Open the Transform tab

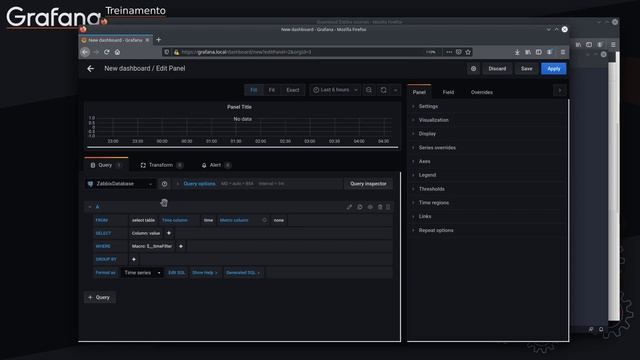[161, 165]
